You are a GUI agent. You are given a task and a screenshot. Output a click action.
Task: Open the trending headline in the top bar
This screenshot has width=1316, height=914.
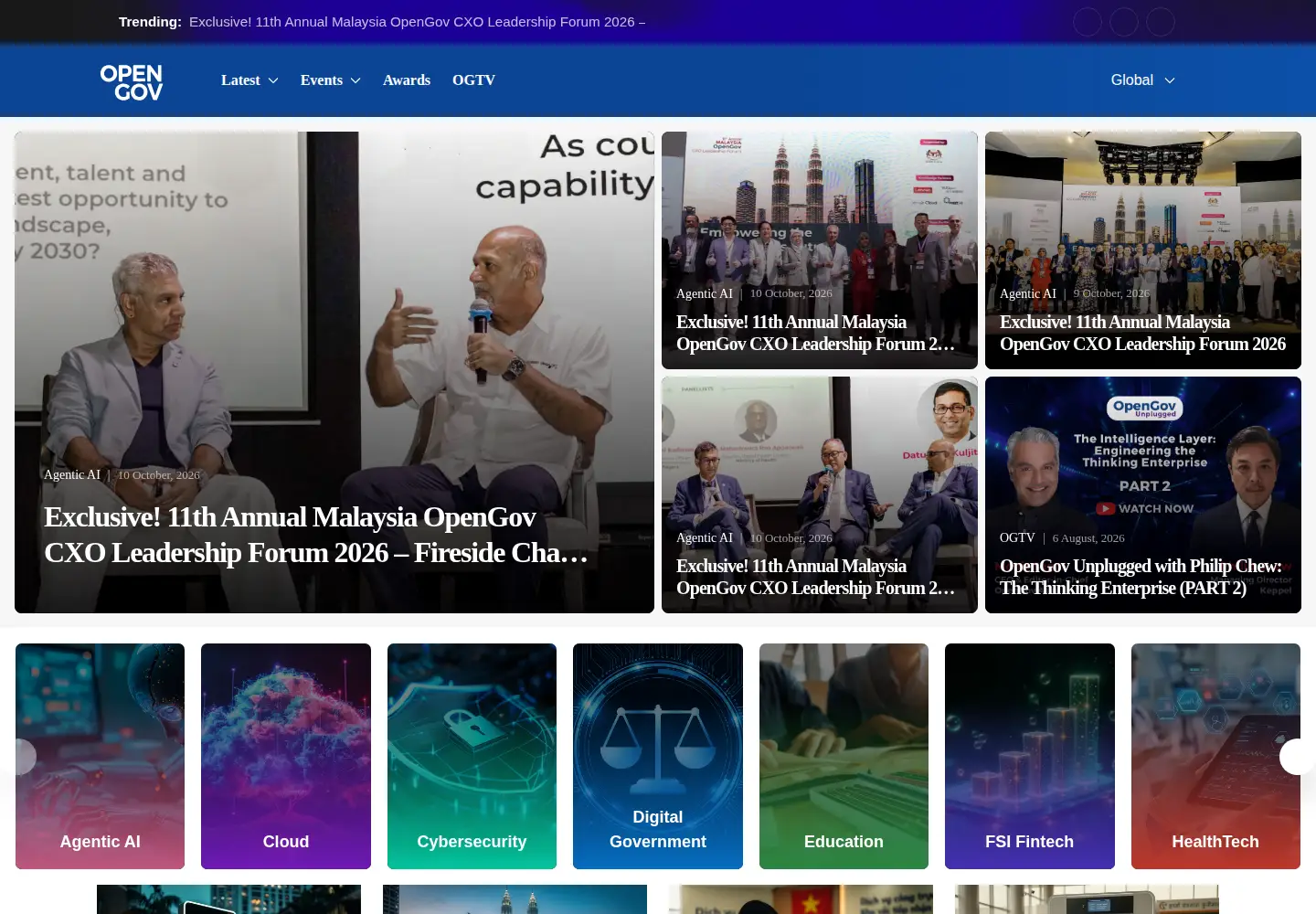417,22
